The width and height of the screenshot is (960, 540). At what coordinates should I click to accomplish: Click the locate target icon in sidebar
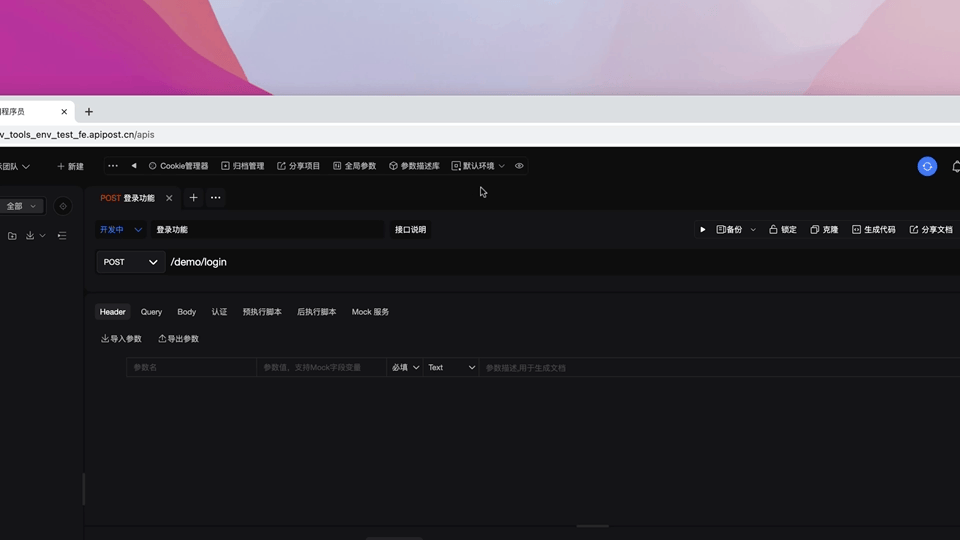(x=63, y=206)
